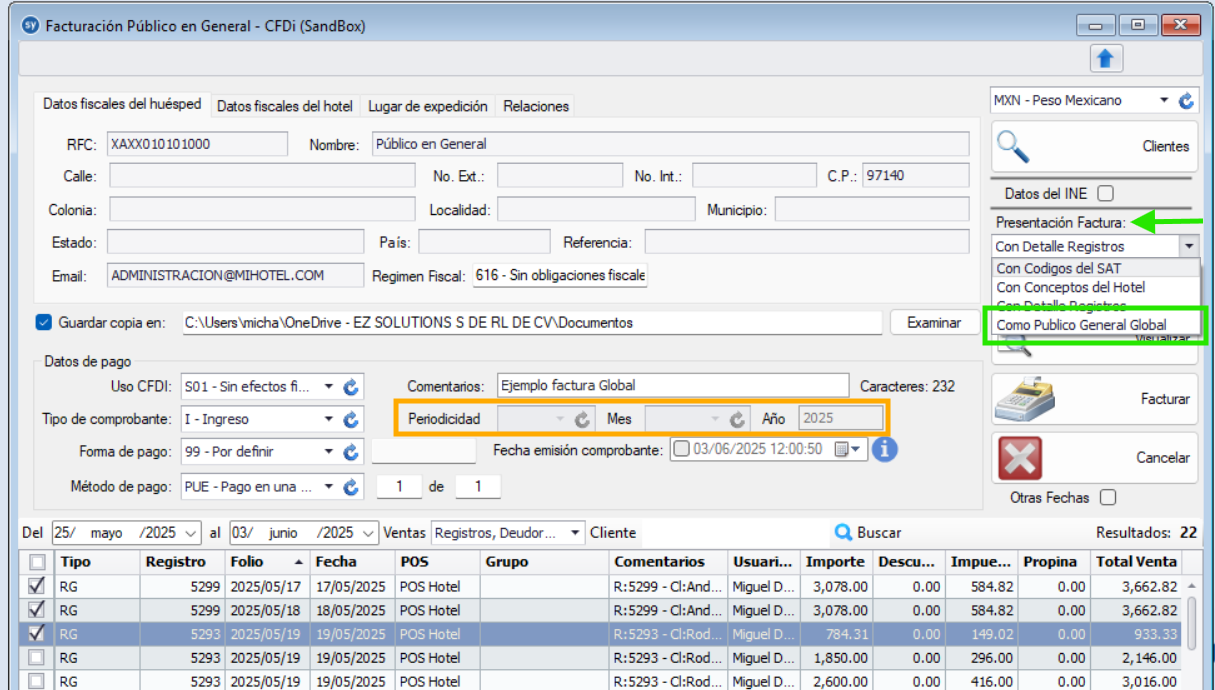The width and height of the screenshot is (1215, 690).
Task: Collapse the Presentación Factura dropdown
Action: pyautogui.click(x=1188, y=246)
